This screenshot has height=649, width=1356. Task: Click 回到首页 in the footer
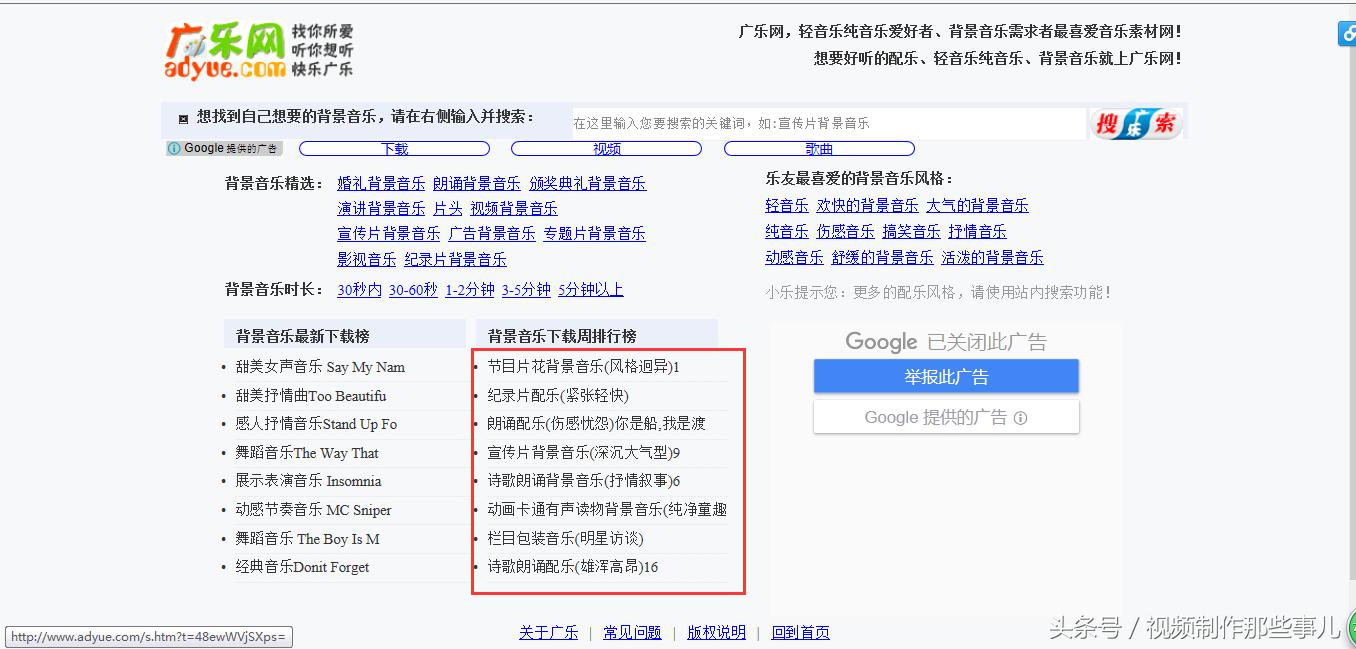800,632
